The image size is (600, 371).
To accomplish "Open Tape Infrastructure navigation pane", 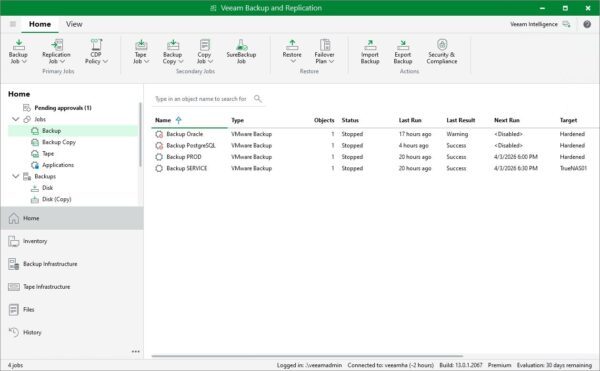I will 72,287.
